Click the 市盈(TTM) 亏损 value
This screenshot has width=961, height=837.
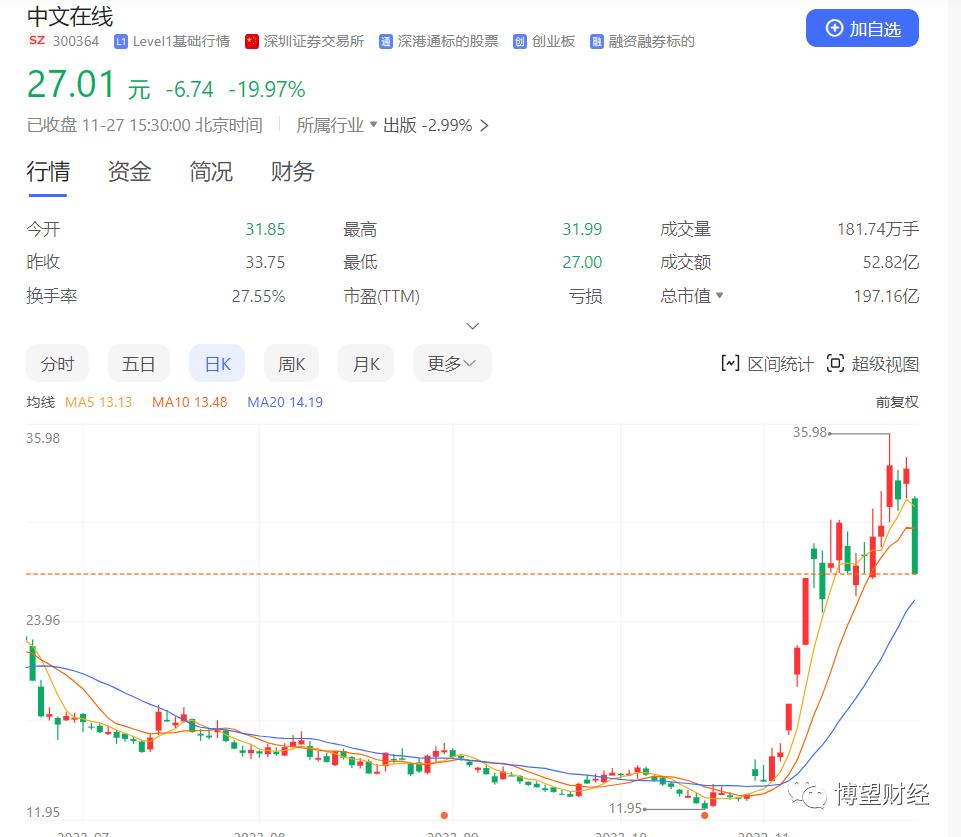[585, 296]
